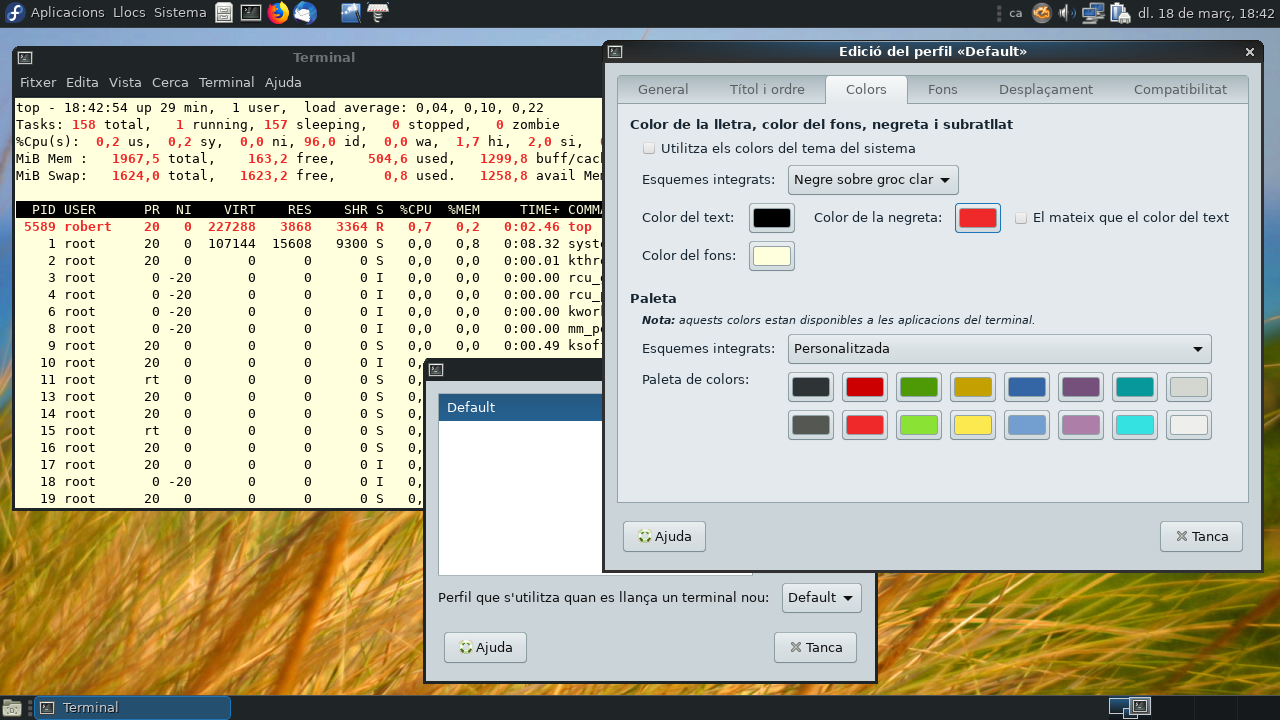
Task: Click the show desktop icon in bottom panel
Action: [11, 708]
